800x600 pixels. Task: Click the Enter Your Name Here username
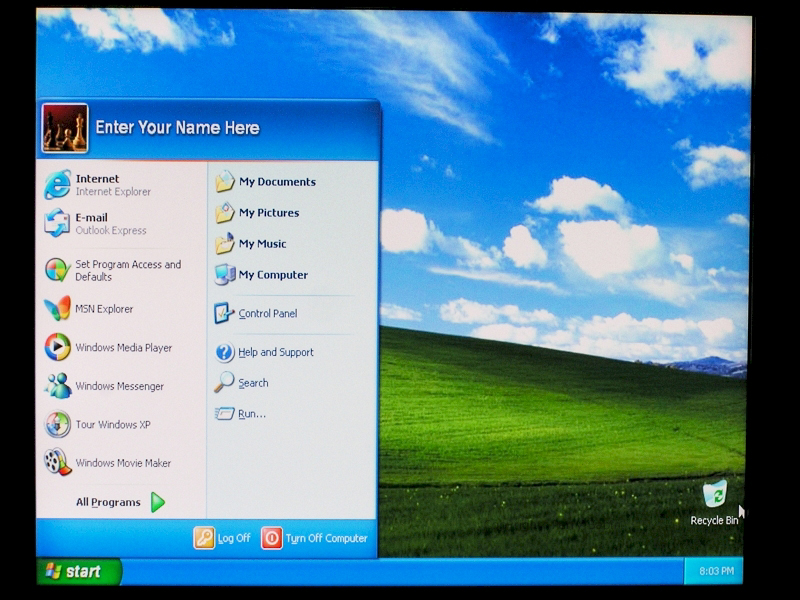coord(178,128)
